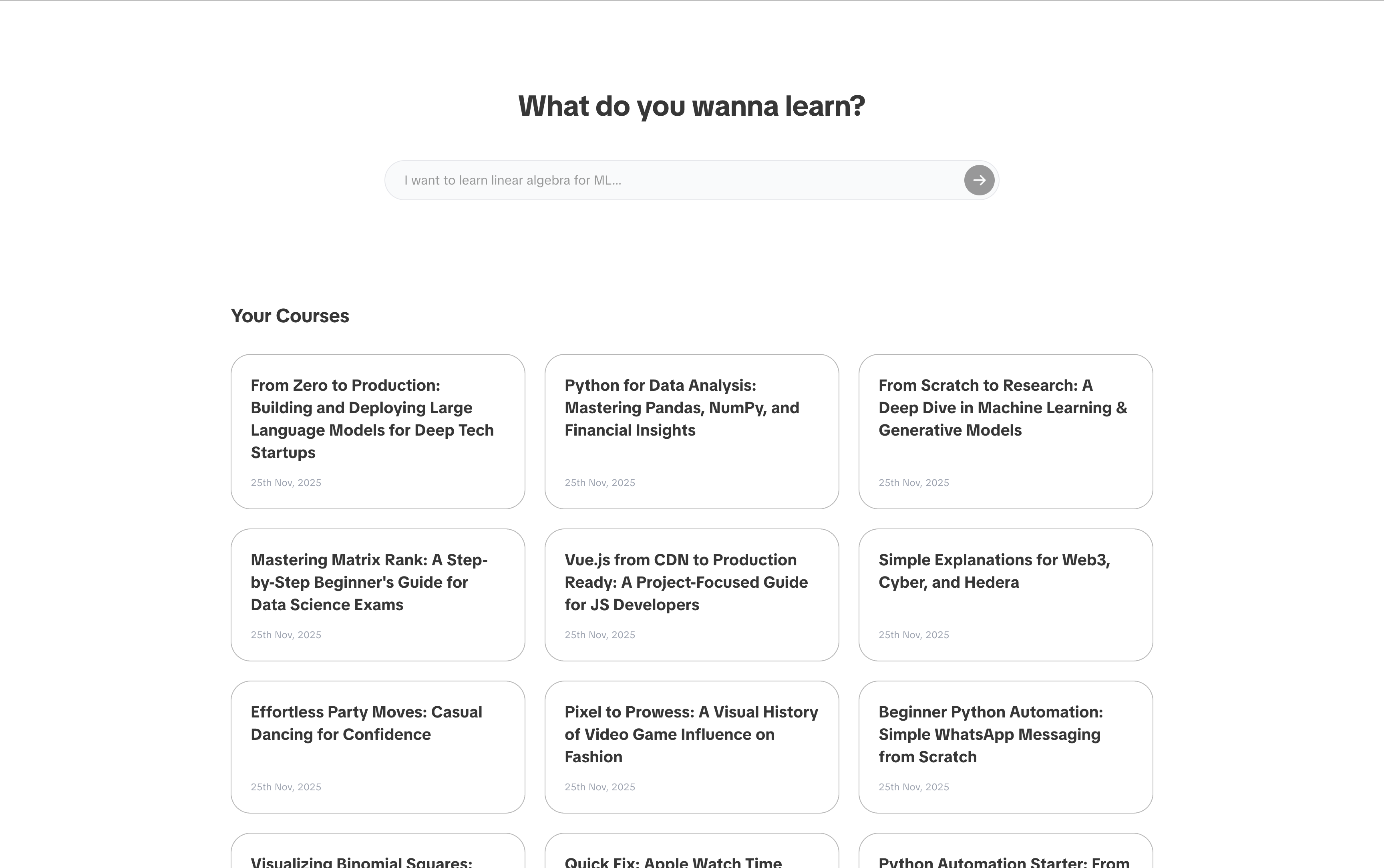Screen dimensions: 1384x868
Task: Open the Vue.js from CDN to Production course
Action: coord(692,595)
